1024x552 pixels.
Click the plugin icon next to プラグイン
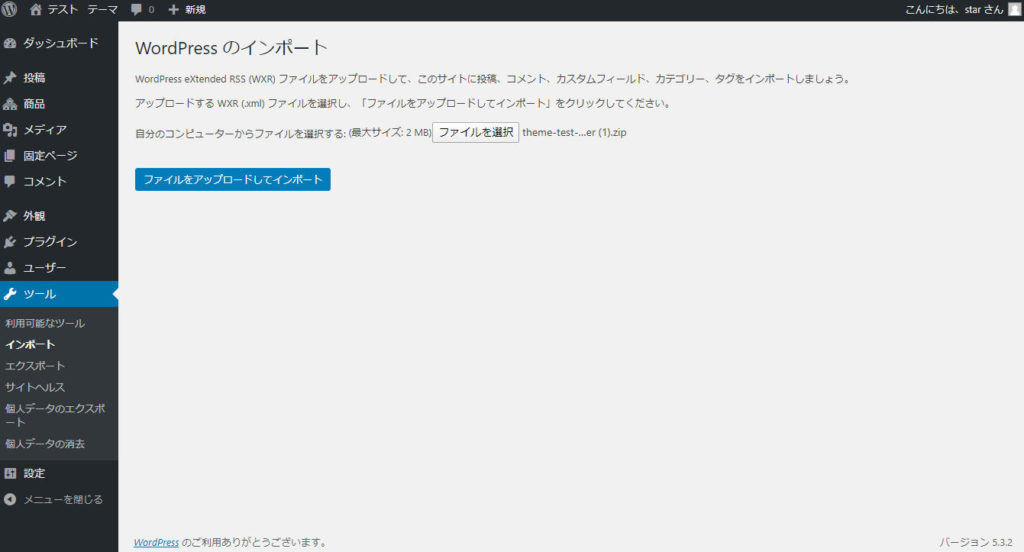click(x=10, y=242)
